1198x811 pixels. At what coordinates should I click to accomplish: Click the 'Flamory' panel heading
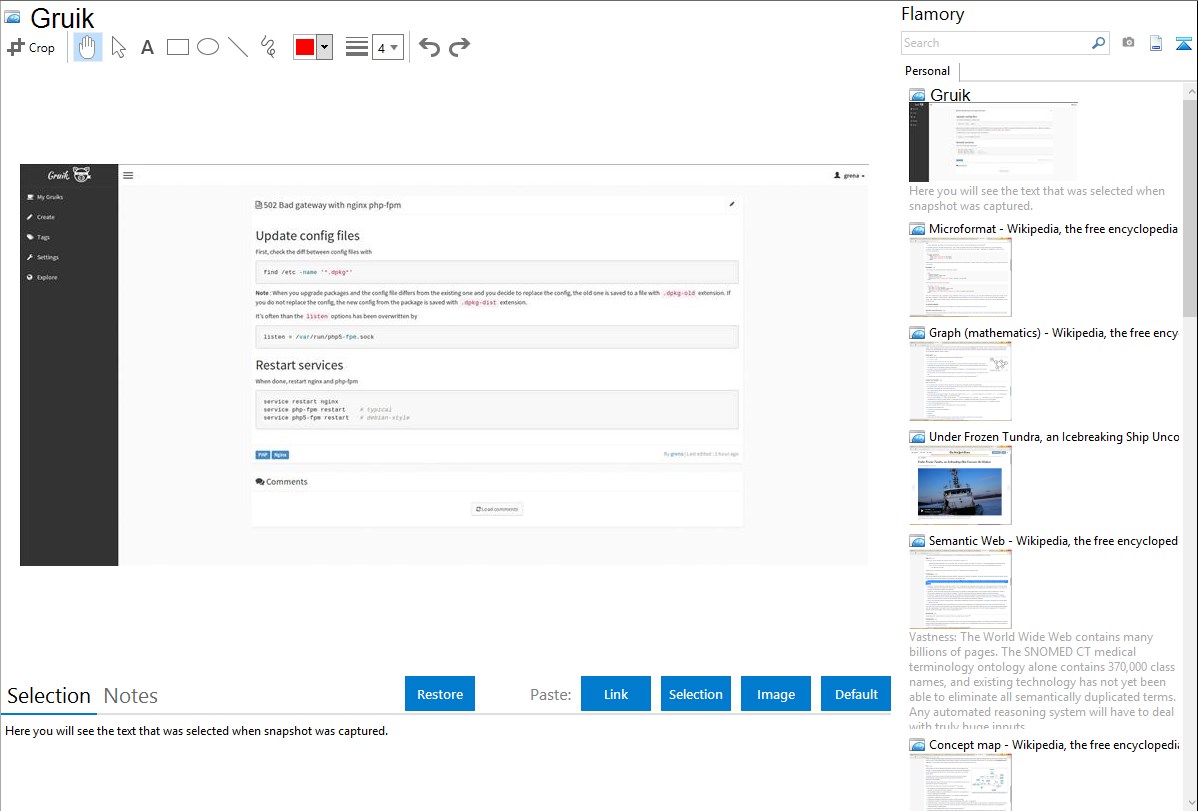933,14
